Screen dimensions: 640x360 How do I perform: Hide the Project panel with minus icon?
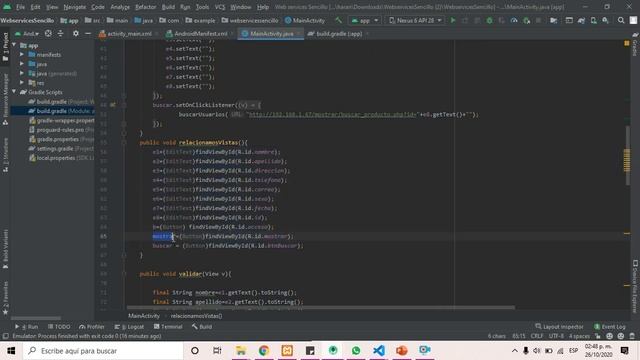[88, 33]
